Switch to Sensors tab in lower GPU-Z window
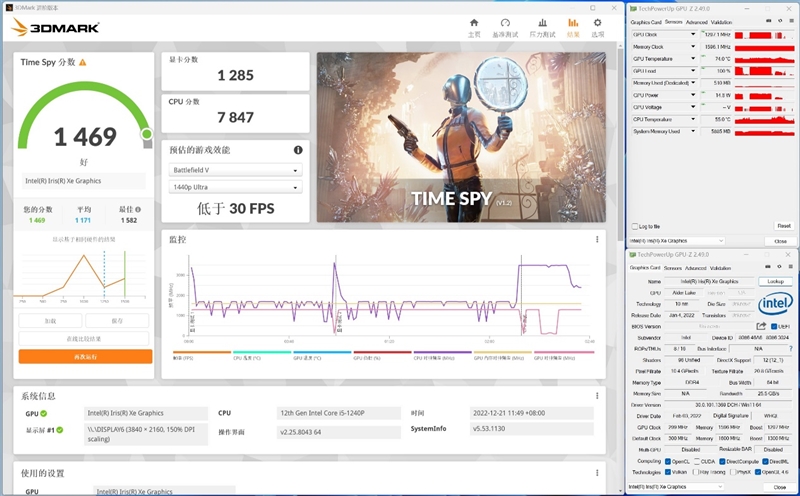Viewport: 800px width, 496px height. click(x=672, y=268)
